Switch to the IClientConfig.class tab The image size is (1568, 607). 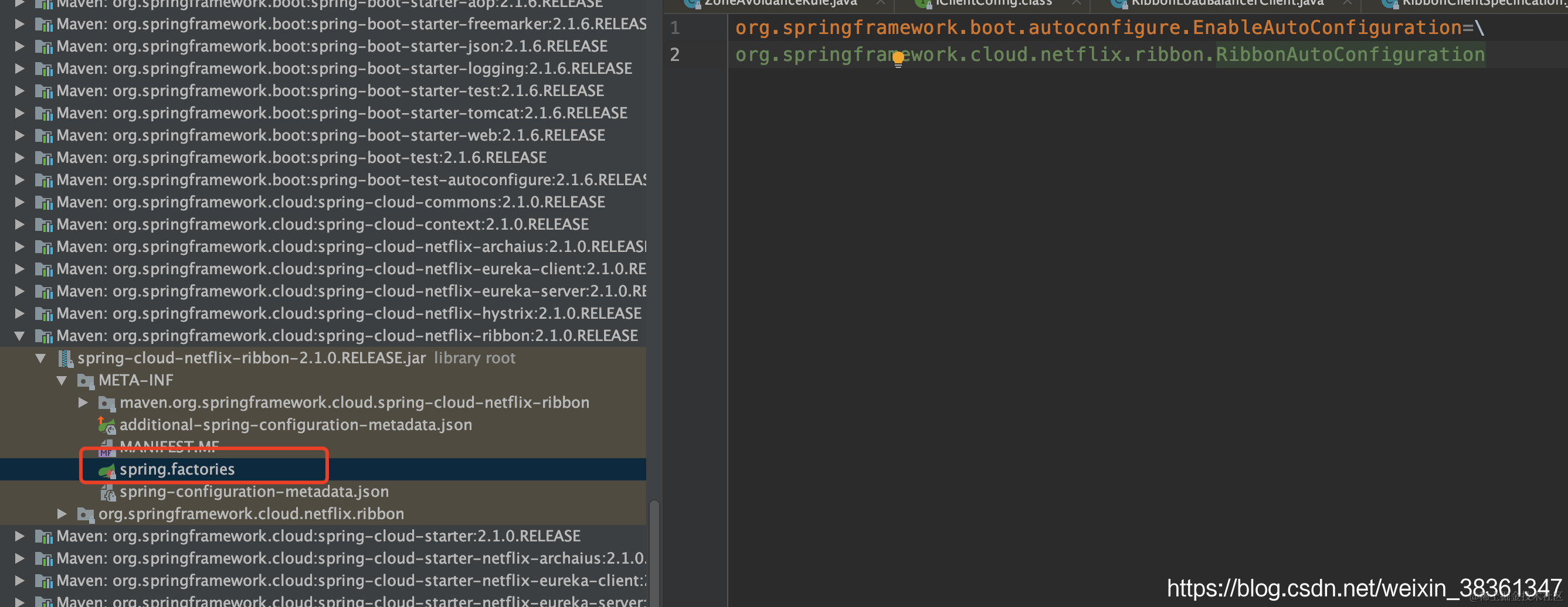click(993, 3)
